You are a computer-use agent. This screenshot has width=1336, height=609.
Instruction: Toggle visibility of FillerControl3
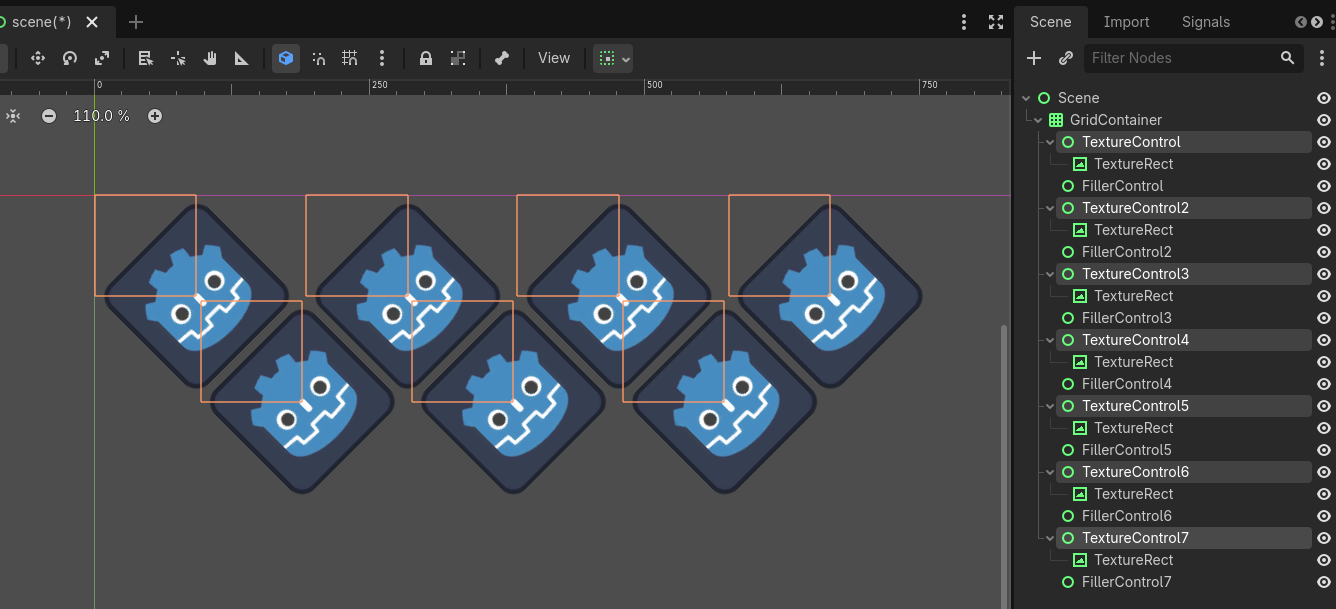click(1324, 318)
